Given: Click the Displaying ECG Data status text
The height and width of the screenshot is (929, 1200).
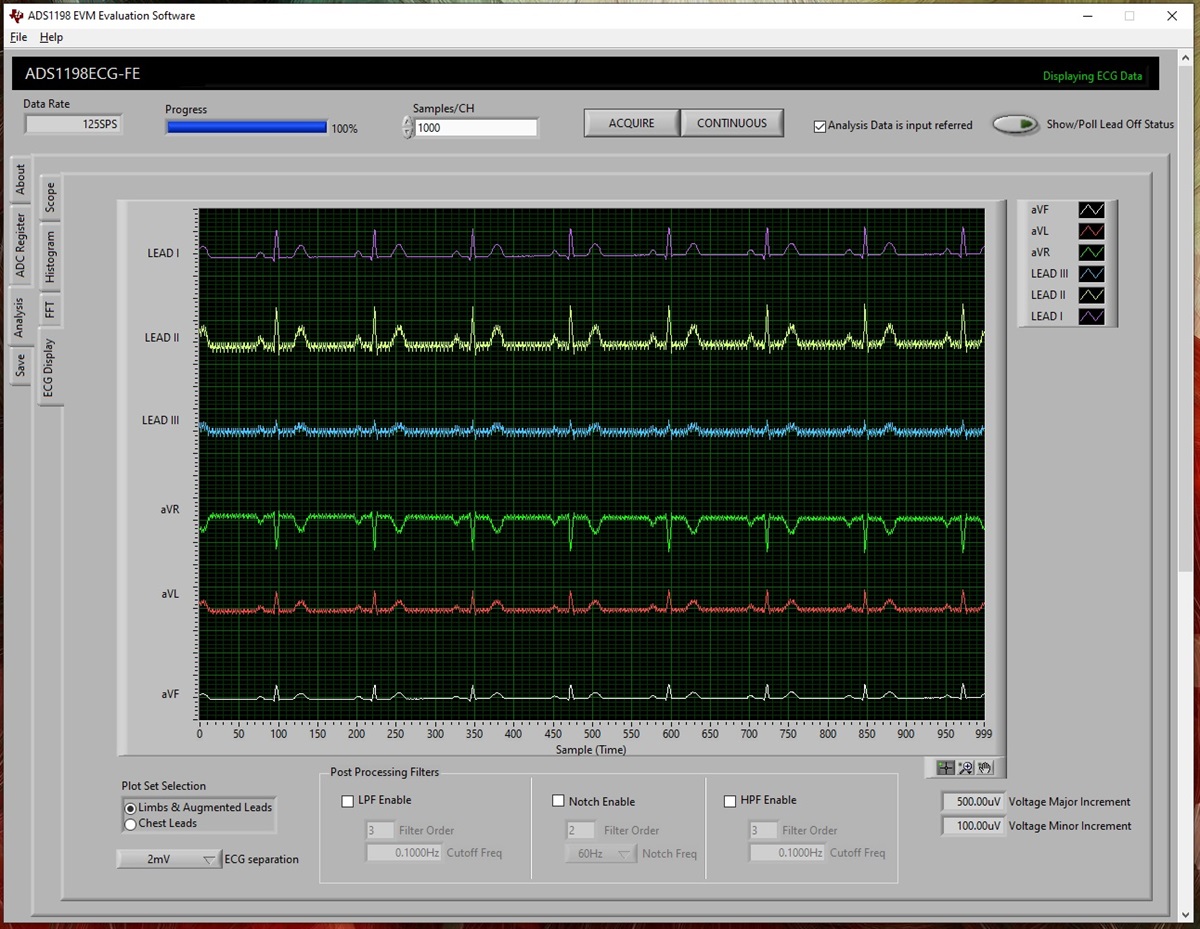Looking at the screenshot, I should click(x=1092, y=76).
